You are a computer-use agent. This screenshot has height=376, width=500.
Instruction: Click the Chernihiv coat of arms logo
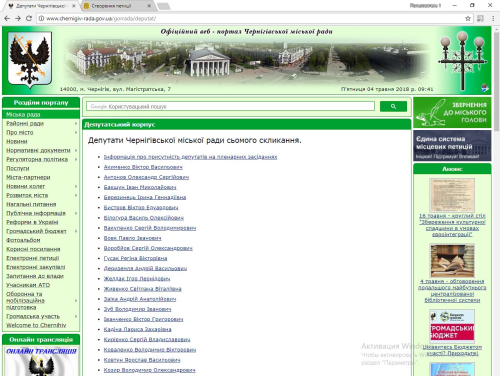pos(30,59)
